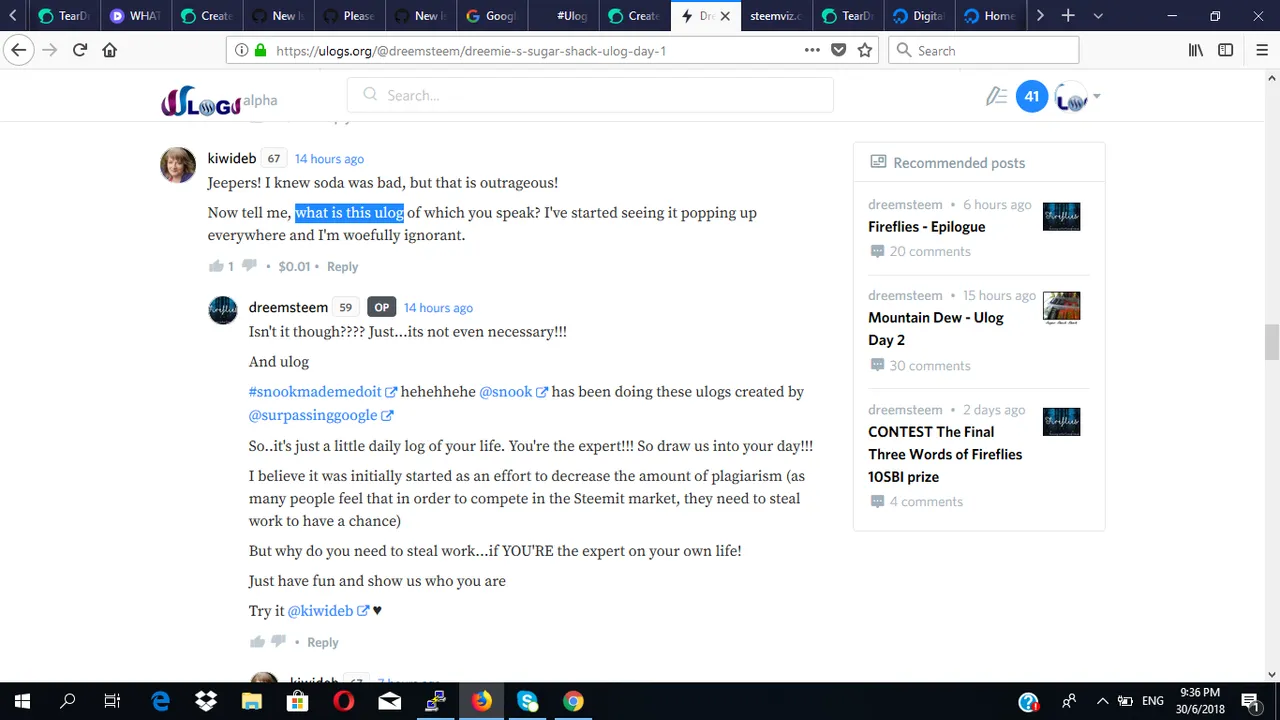
Task: Open Microsoft Store from the taskbar
Action: click(x=297, y=701)
